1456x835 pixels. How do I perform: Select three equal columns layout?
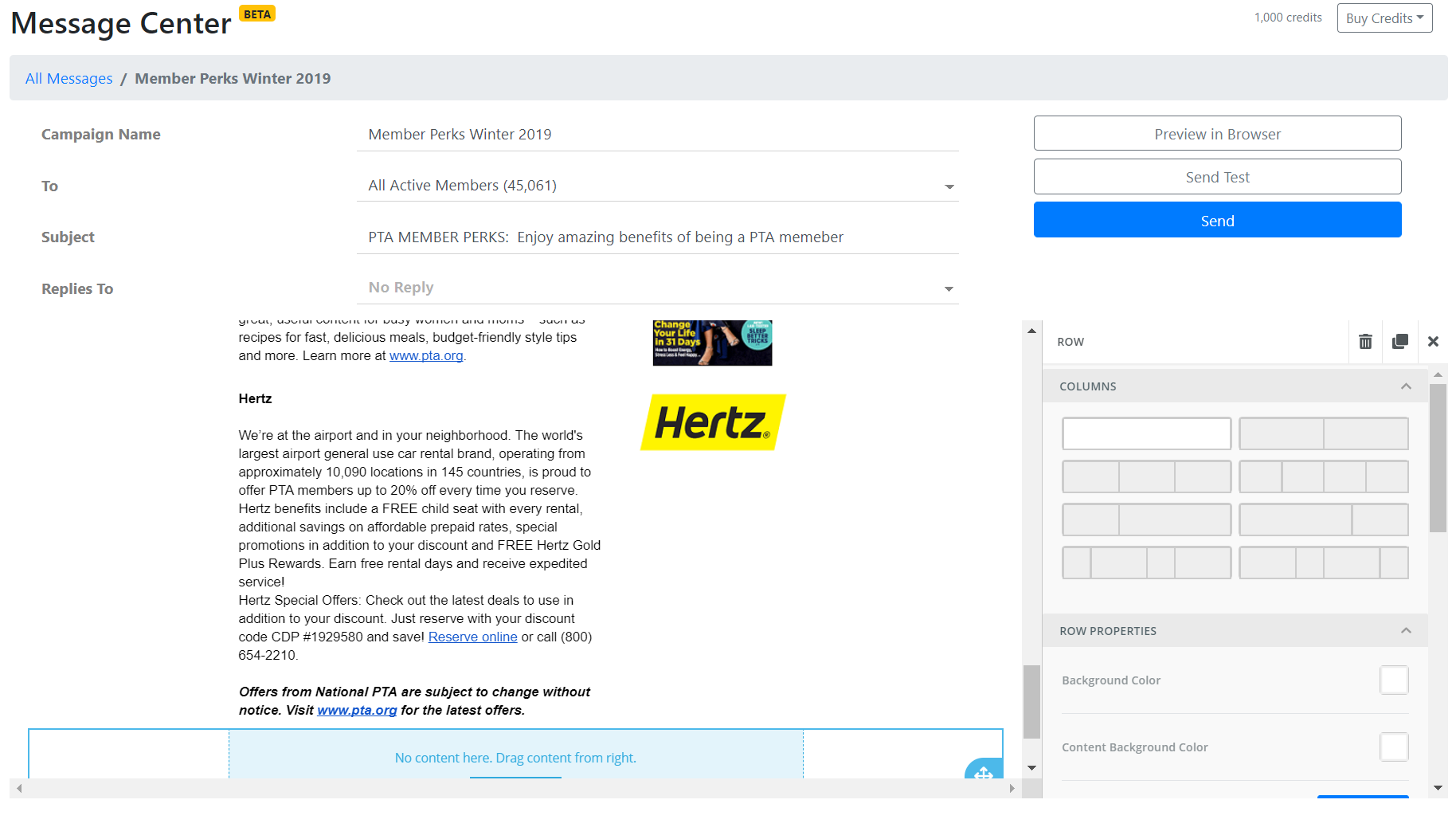(x=1146, y=476)
